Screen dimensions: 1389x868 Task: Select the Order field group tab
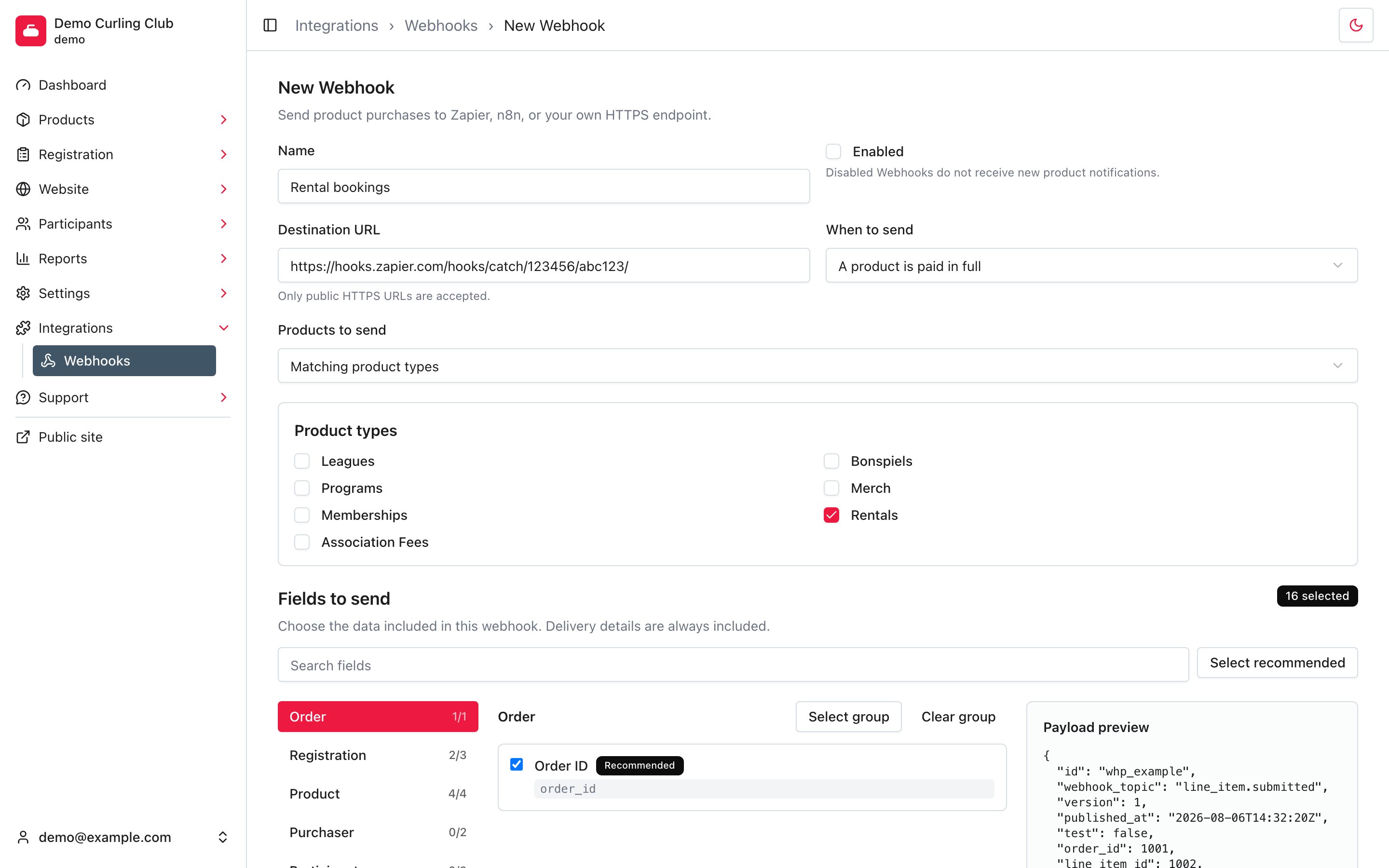click(378, 717)
